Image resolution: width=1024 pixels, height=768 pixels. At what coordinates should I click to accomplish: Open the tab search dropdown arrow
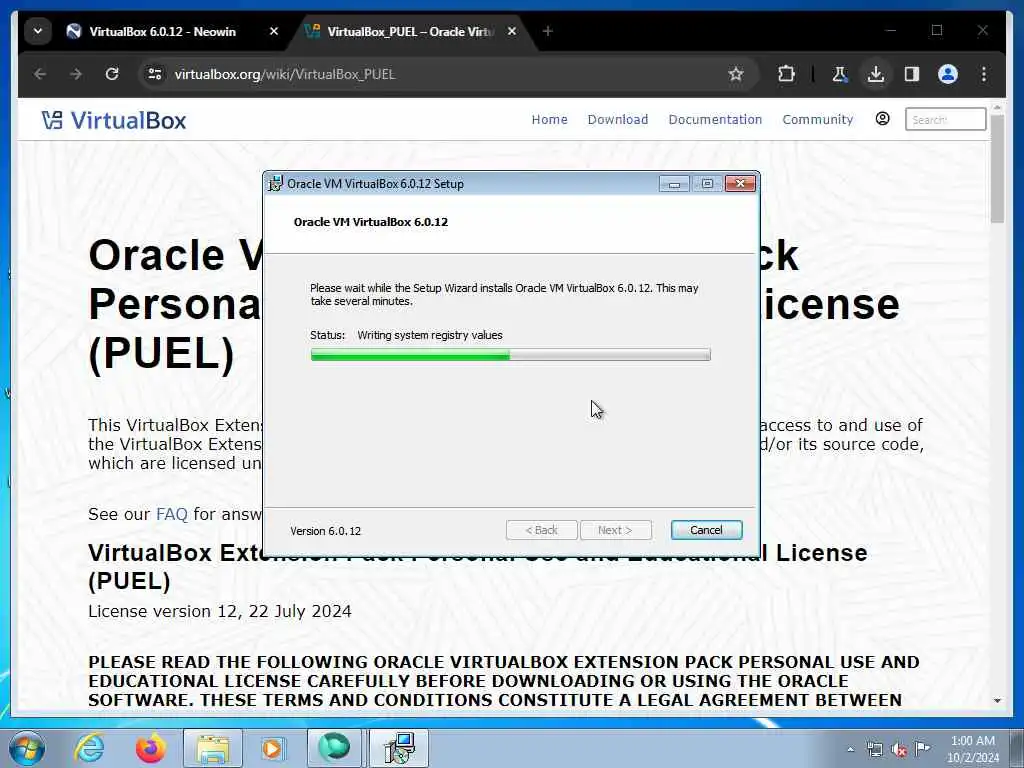click(x=38, y=31)
